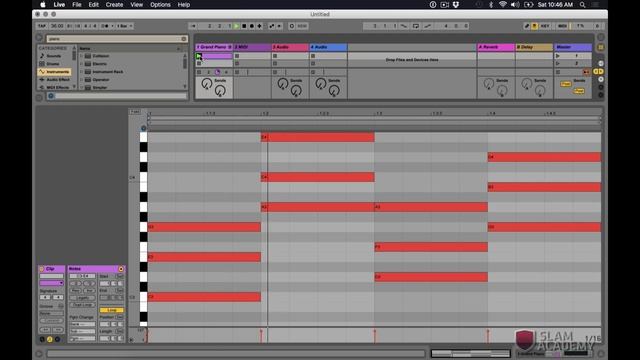The width and height of the screenshot is (640, 360).
Task: Click the Notes box toggle icon
Action: pos(121,269)
